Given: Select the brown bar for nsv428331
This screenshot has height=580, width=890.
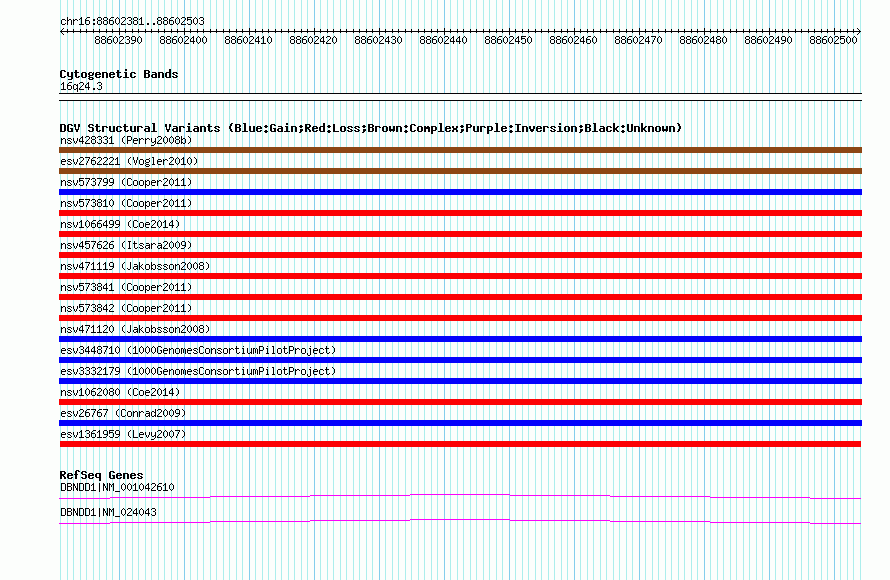Looking at the screenshot, I should 460,150.
